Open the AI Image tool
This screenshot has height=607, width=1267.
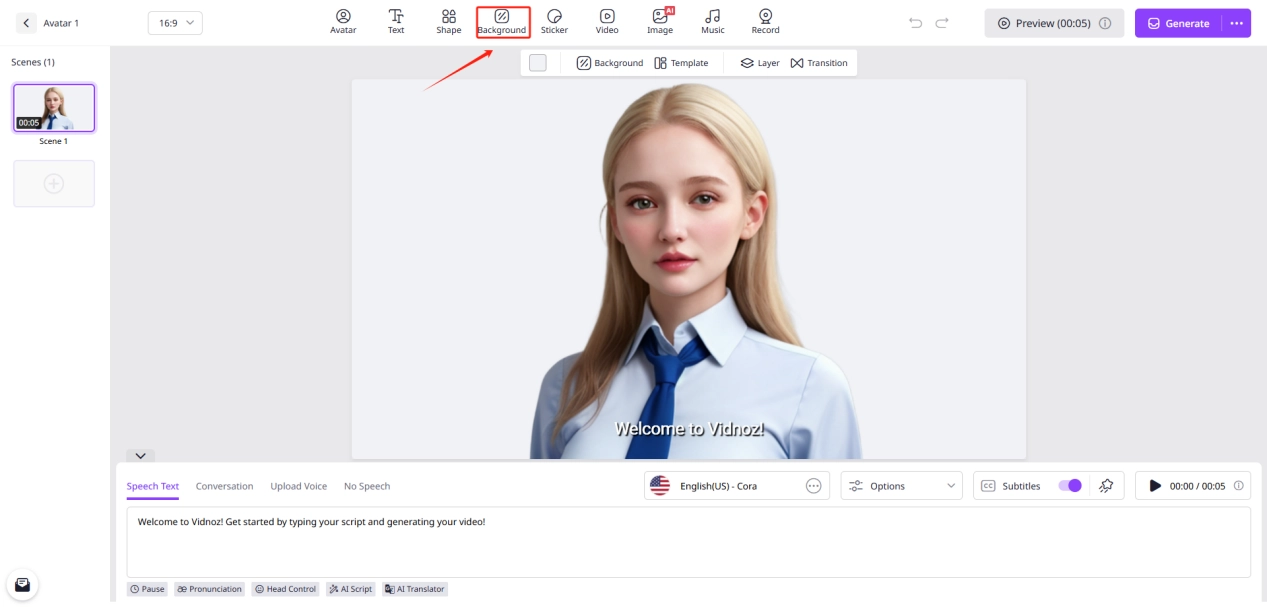coord(660,21)
